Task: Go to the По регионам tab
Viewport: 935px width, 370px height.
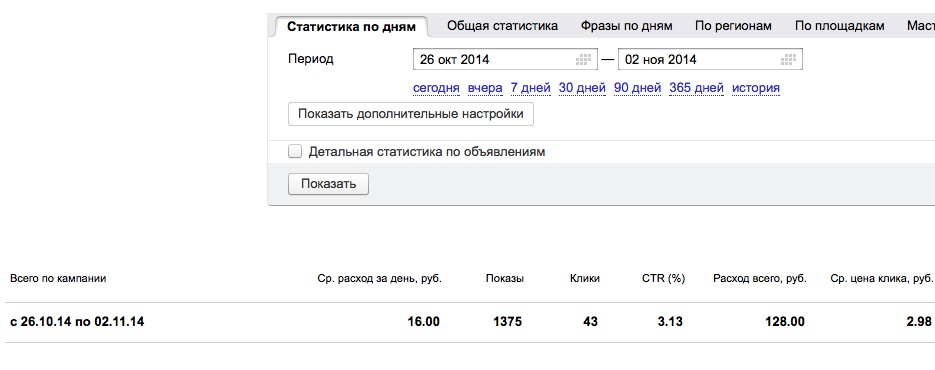Action: (x=733, y=26)
